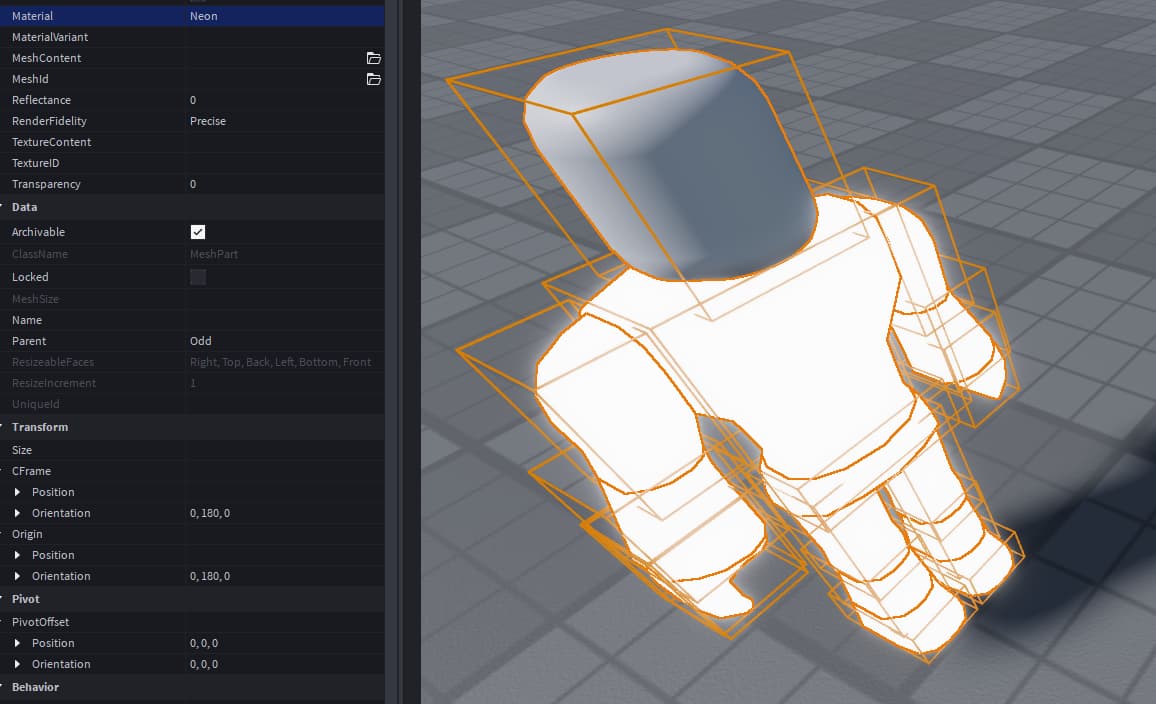Click the ClassName value MeshPart
1156x704 pixels.
[214, 254]
